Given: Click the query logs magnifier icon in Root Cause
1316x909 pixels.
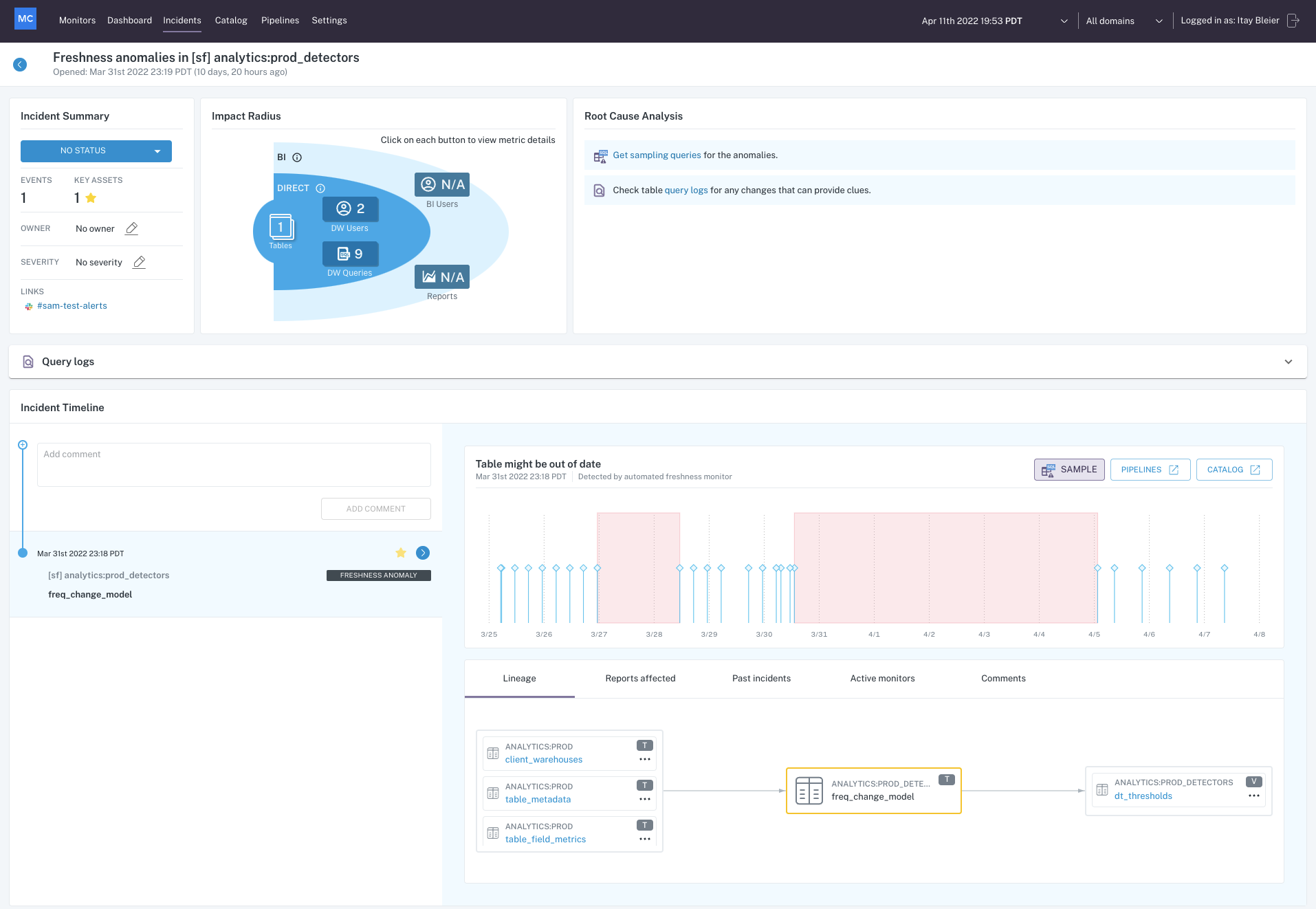Looking at the screenshot, I should 600,190.
